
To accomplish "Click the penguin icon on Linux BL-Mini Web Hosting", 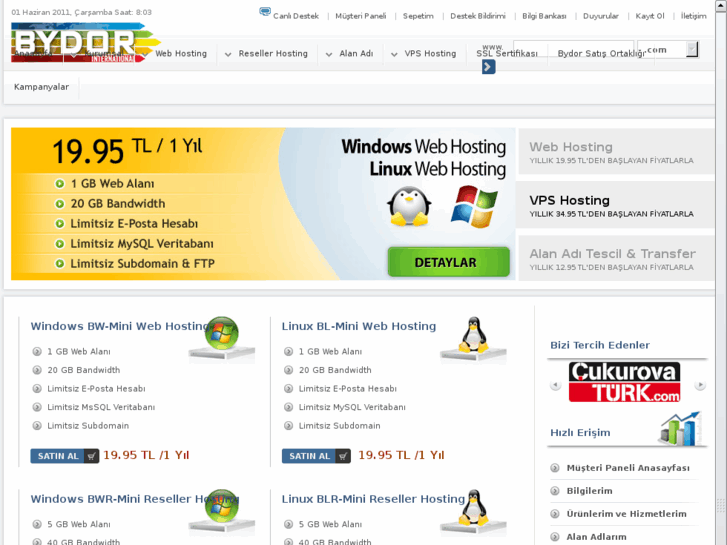I will (x=473, y=335).
